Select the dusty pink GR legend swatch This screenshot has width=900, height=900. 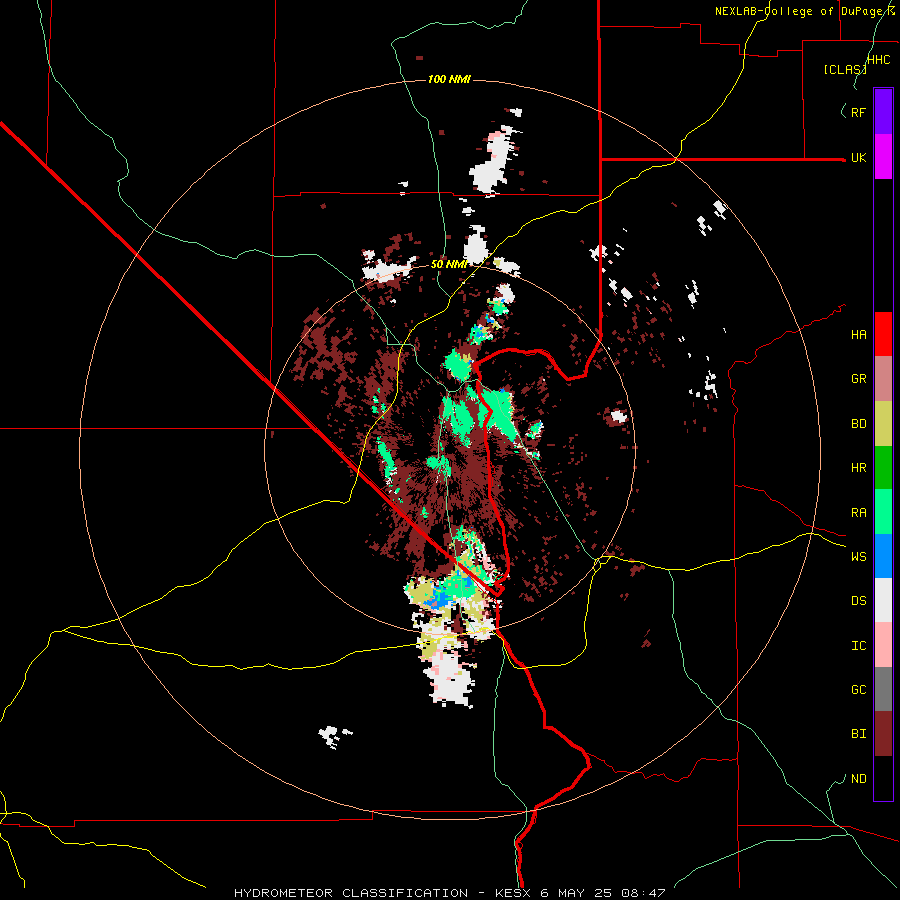(x=883, y=379)
